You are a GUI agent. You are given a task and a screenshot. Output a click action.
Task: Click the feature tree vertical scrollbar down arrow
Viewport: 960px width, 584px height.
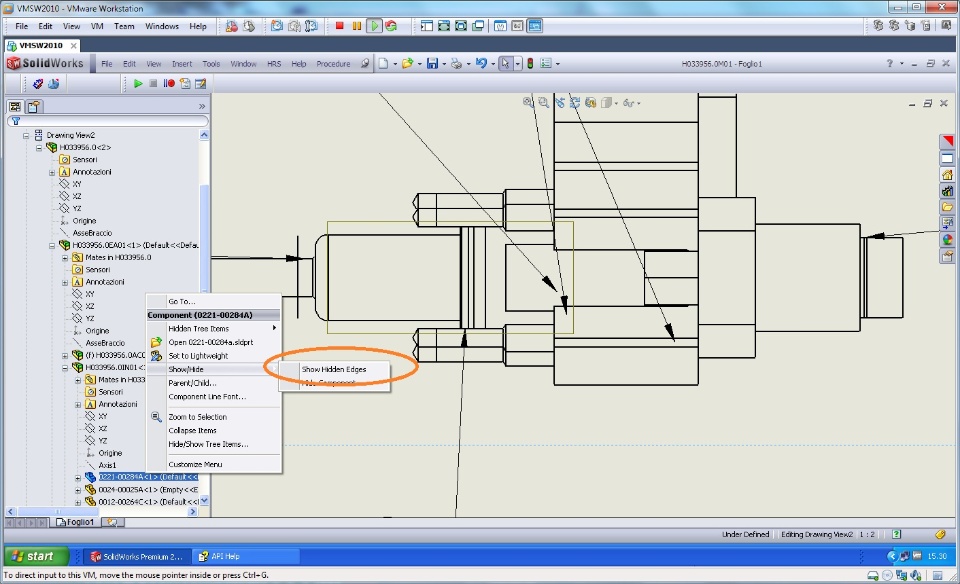[x=204, y=501]
